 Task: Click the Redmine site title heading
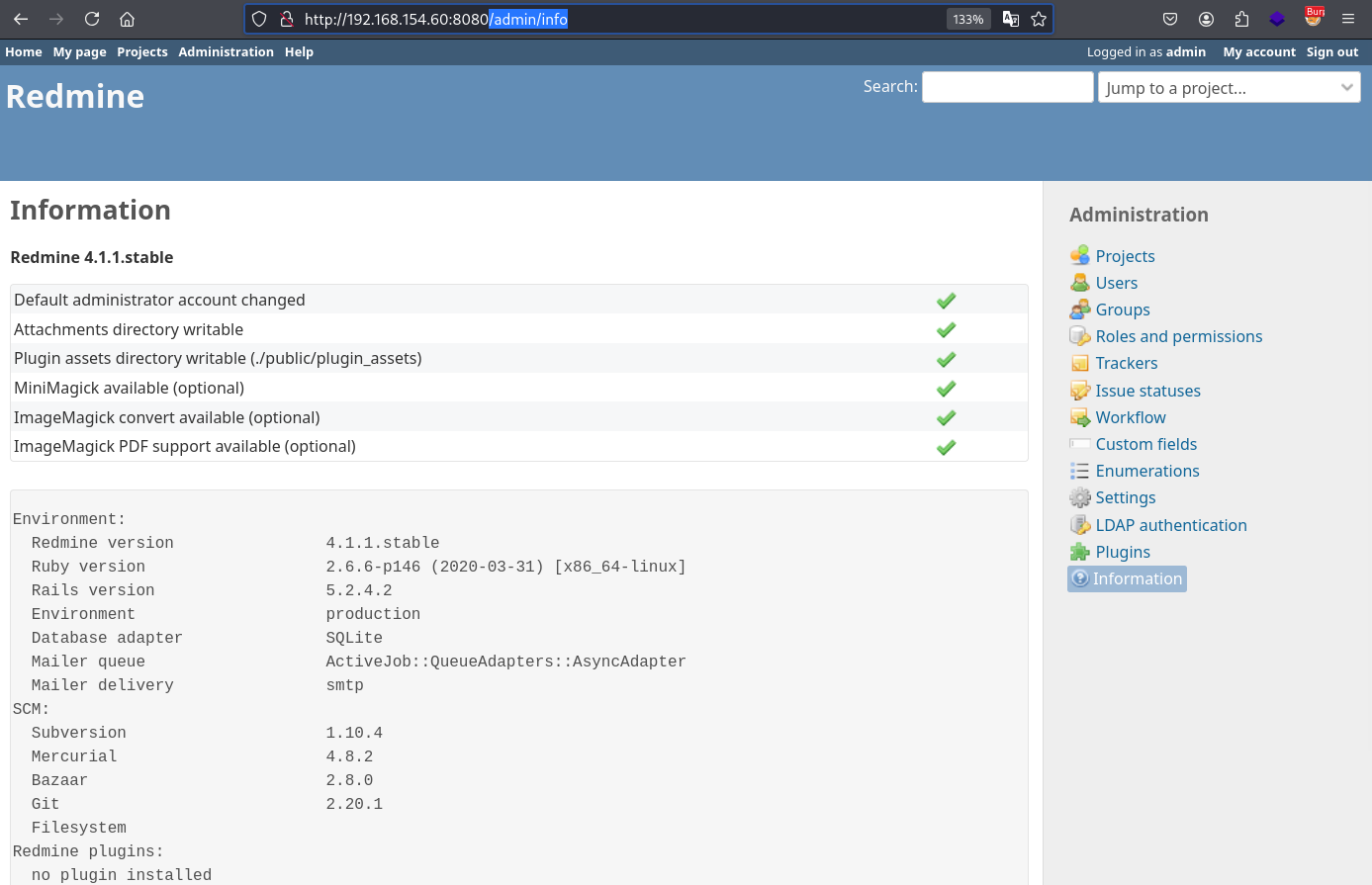(x=75, y=96)
